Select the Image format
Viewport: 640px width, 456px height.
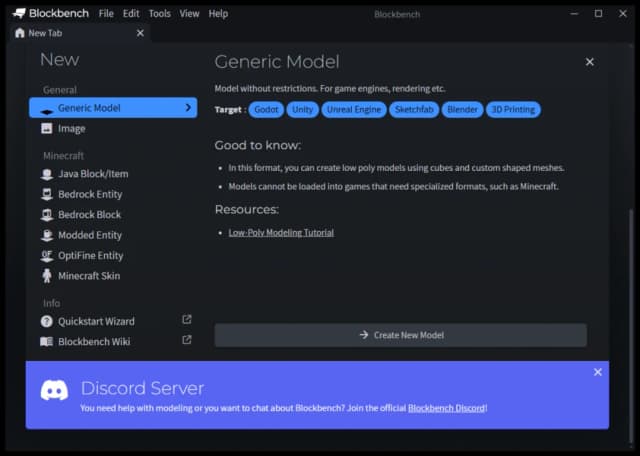pyautogui.click(x=113, y=129)
